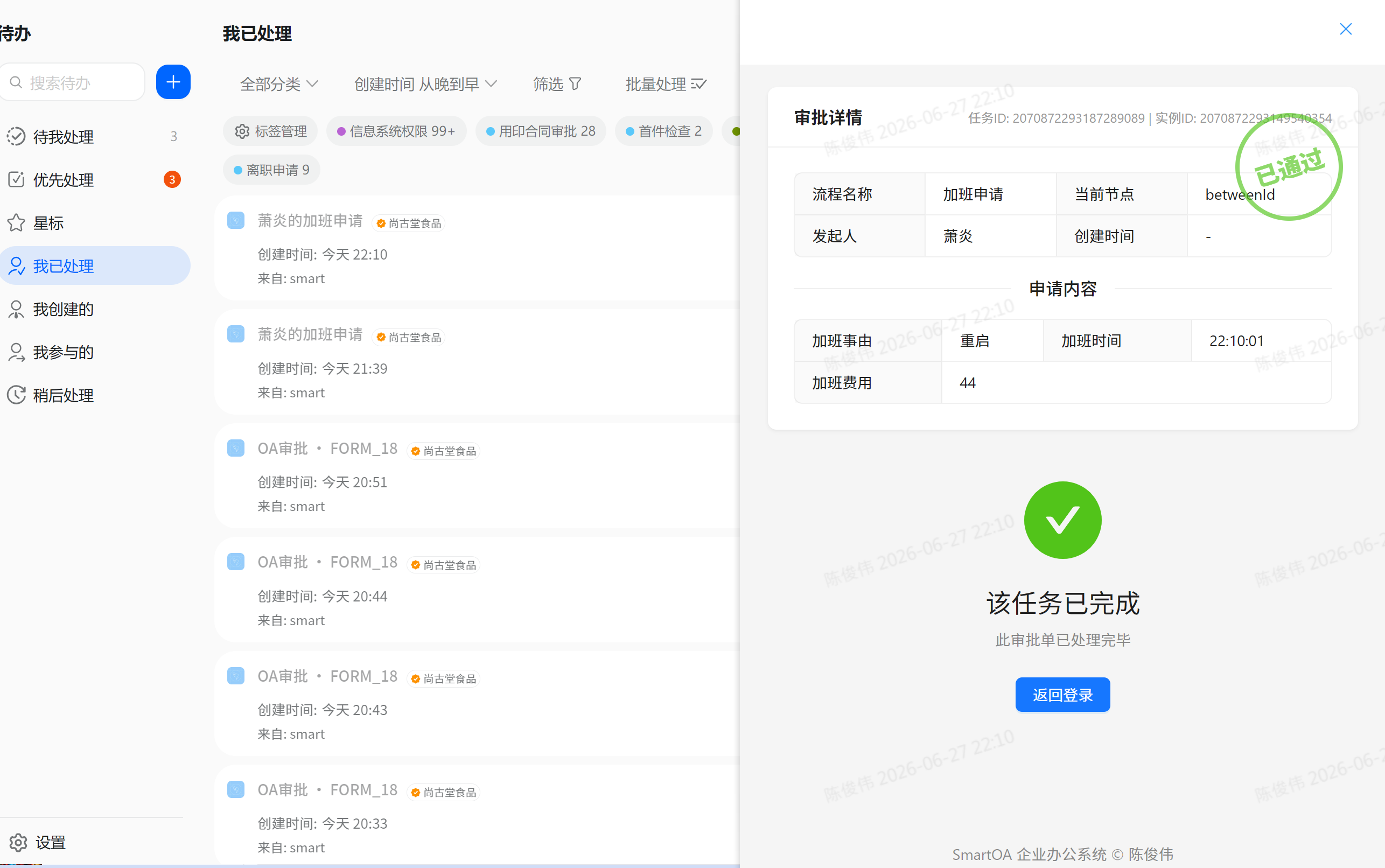Viewport: 1385px width, 868px height.
Task: Click the 稍后处理 clock icon
Action: [x=16, y=395]
